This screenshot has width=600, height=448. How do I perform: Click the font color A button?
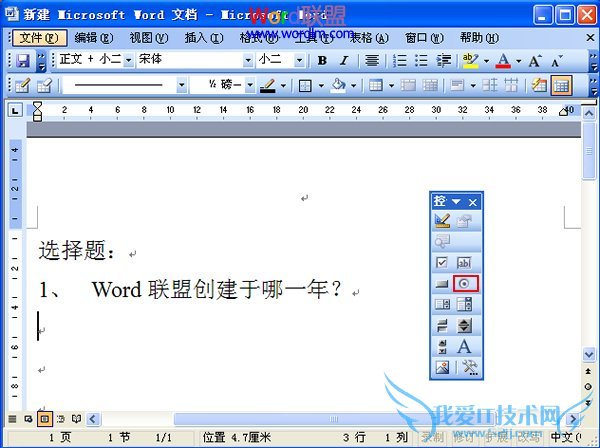point(503,61)
